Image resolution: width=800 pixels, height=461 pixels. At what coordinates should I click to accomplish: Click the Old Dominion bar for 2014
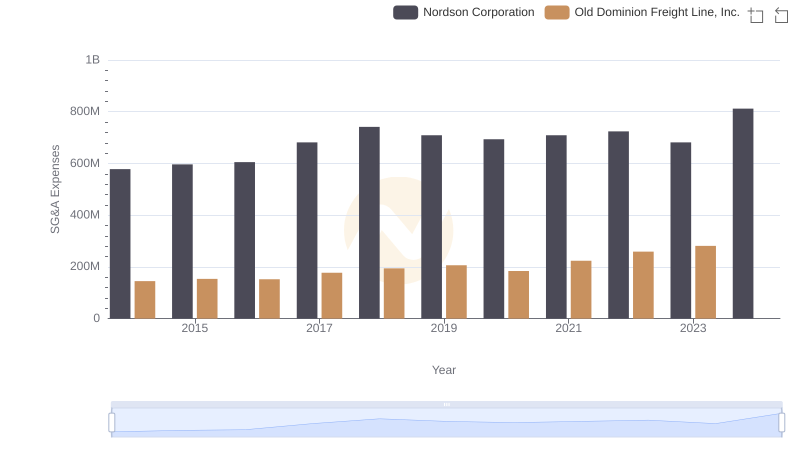(145, 300)
